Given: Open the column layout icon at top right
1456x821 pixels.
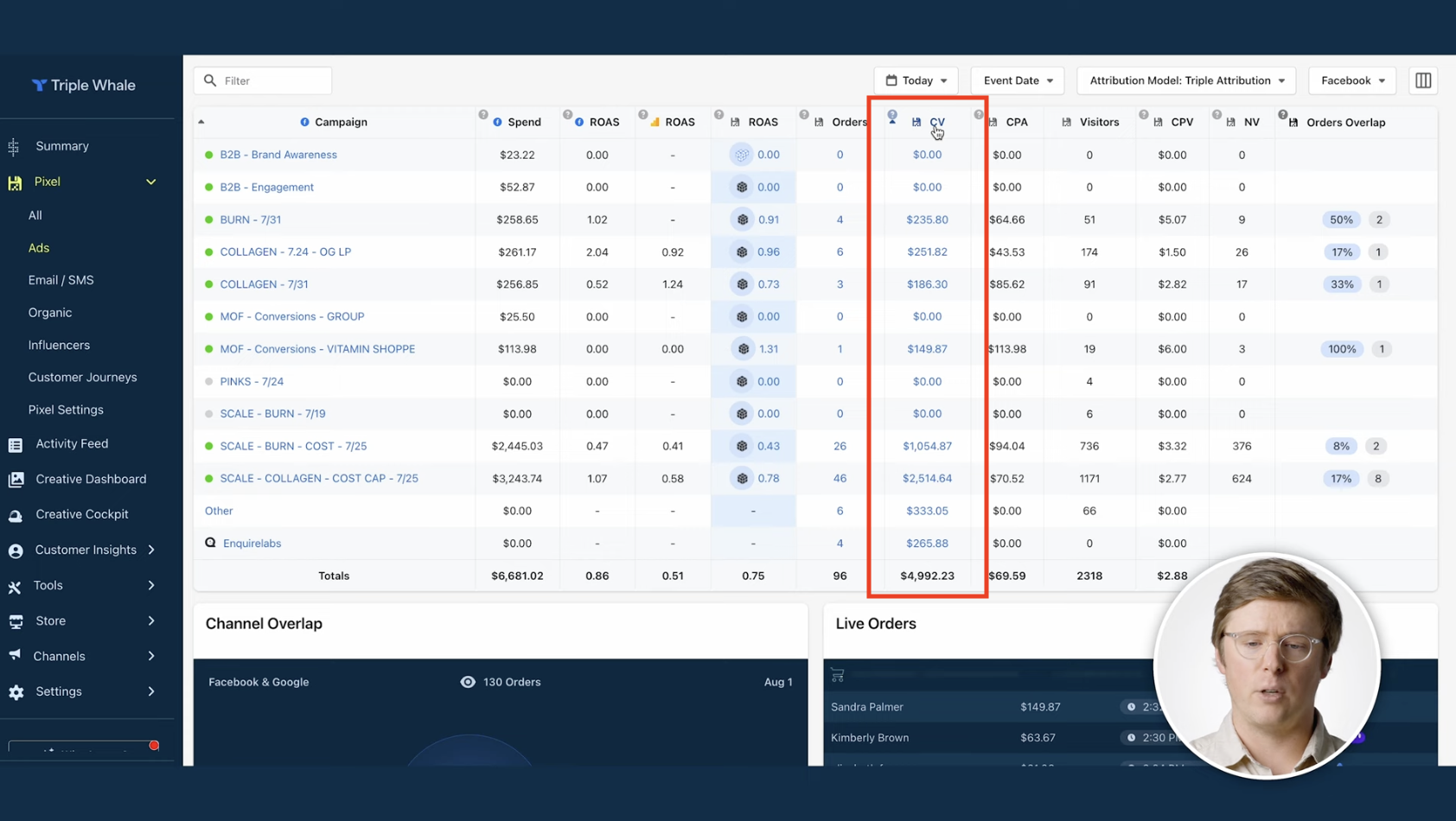Looking at the screenshot, I should point(1423,80).
